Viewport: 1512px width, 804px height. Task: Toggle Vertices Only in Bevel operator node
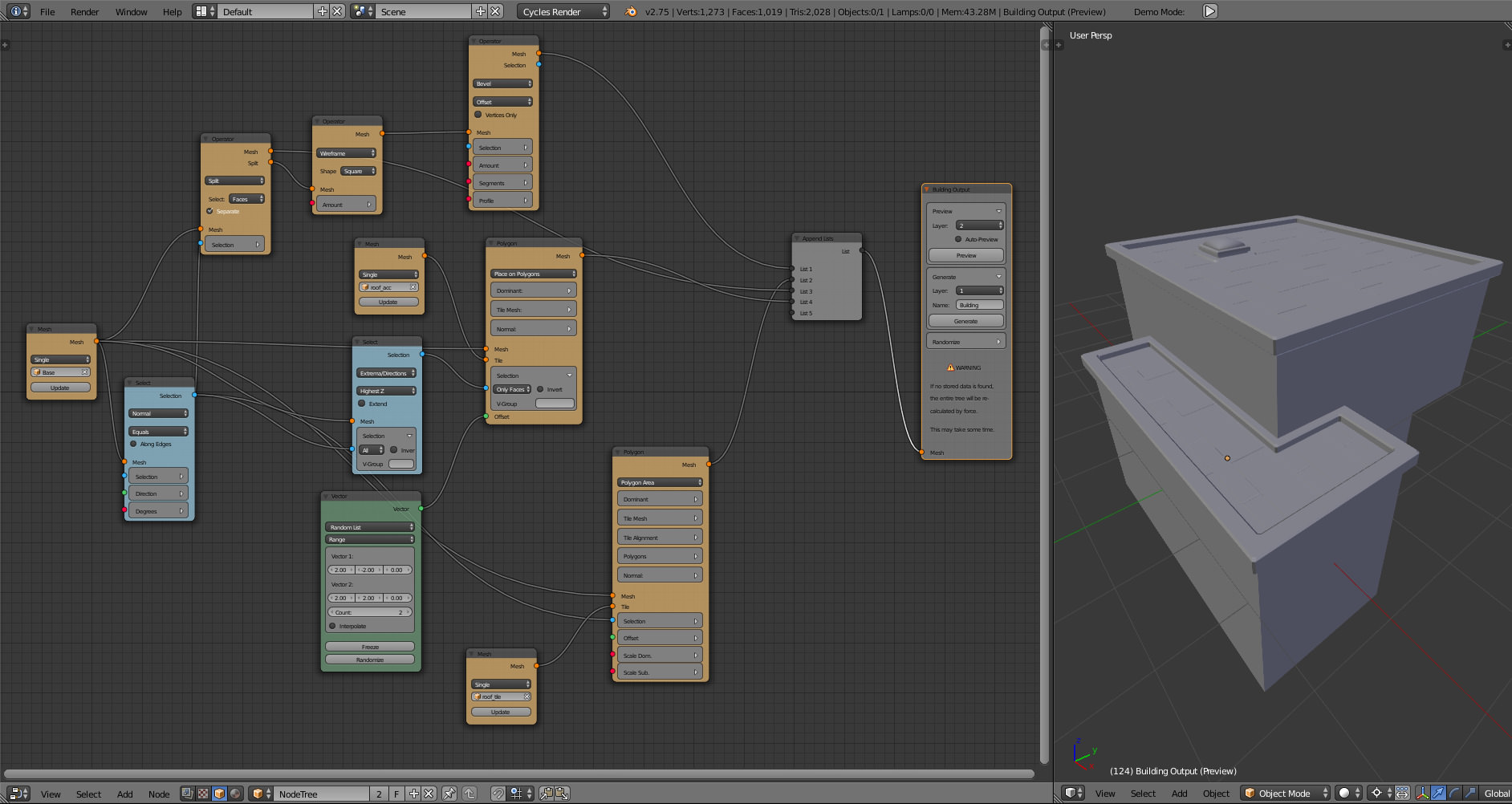(x=478, y=115)
